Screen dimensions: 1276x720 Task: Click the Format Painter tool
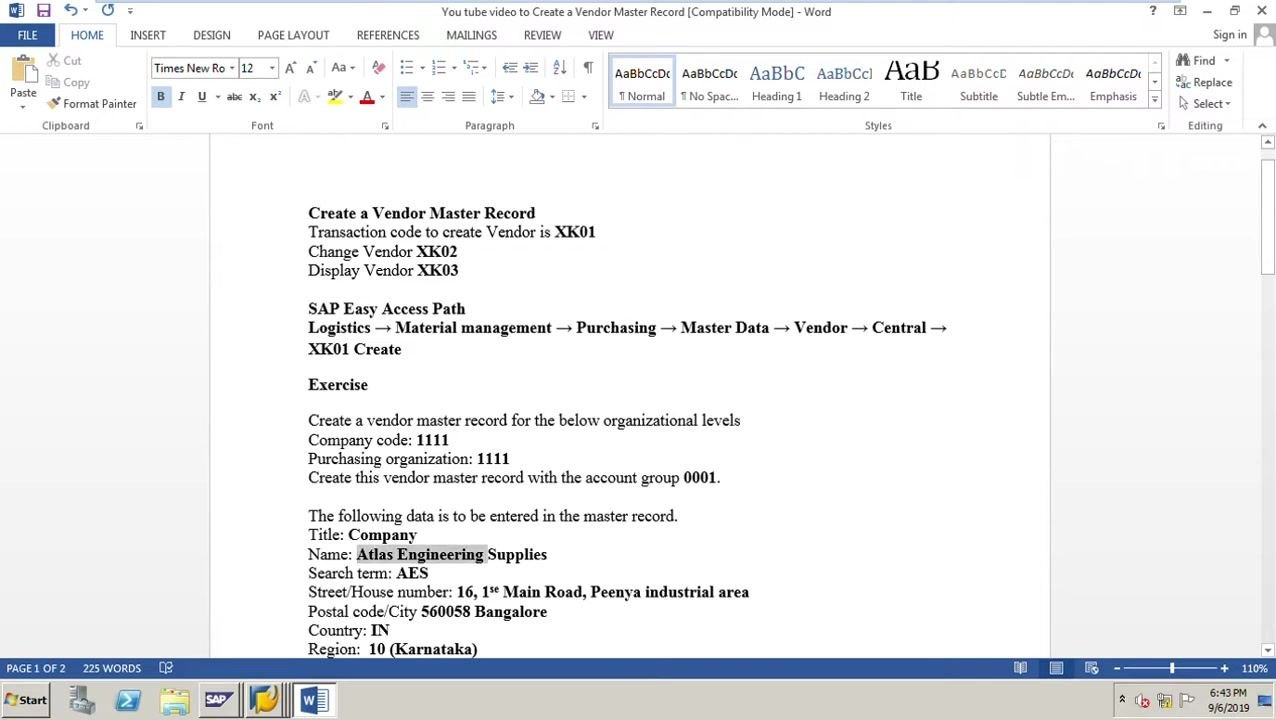coord(91,104)
